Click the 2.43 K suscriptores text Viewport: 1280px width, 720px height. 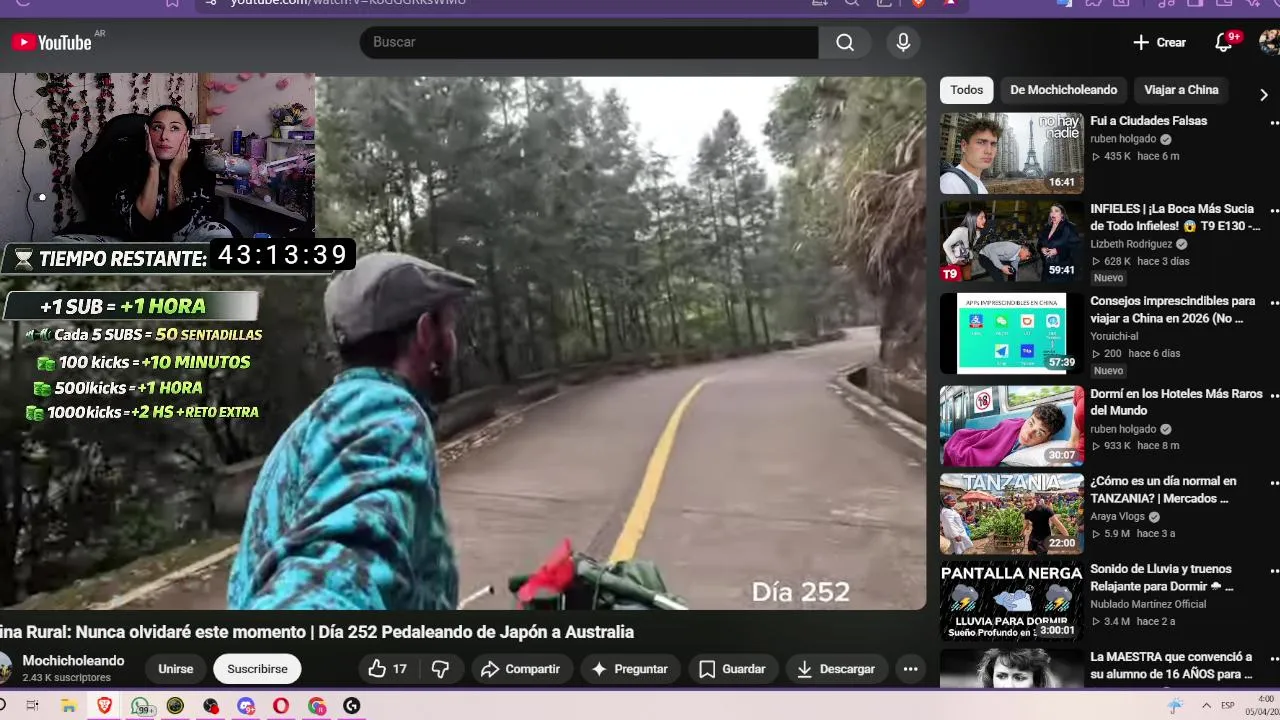[66, 678]
